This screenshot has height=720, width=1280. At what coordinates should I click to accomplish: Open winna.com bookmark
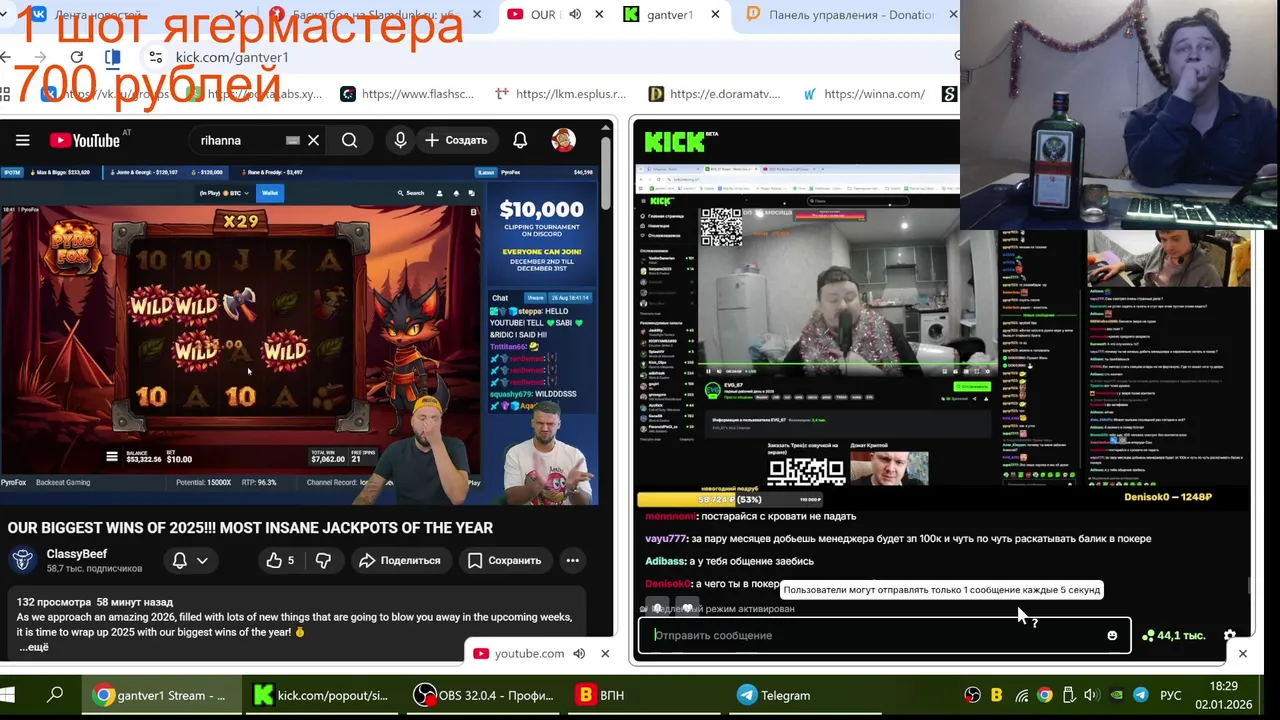[x=865, y=94]
